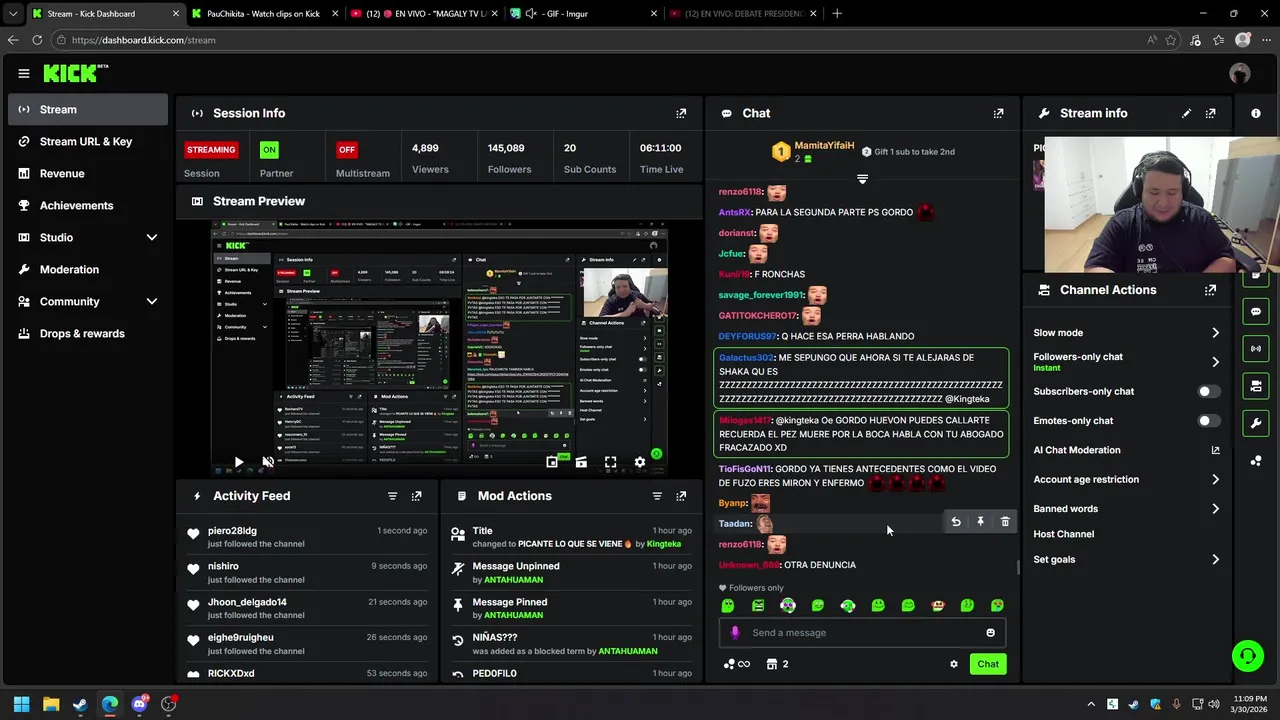Toggle the Partner ON badge
Image resolution: width=1280 pixels, height=720 pixels.
point(269,150)
